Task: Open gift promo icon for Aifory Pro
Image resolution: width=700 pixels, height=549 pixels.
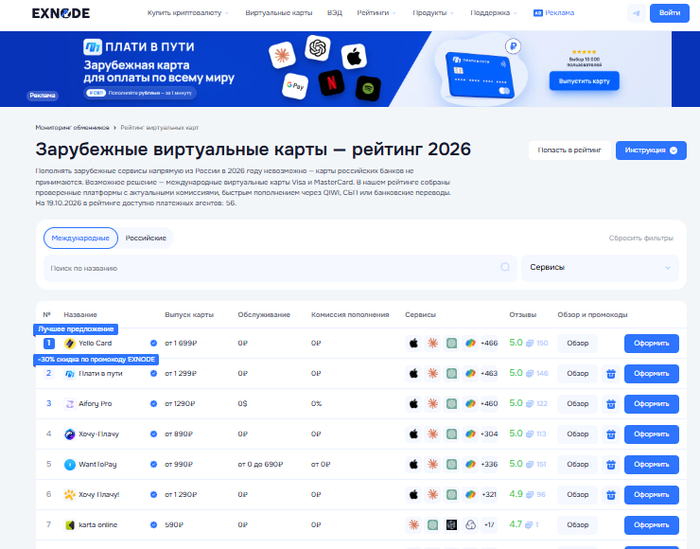Action: coord(611,404)
